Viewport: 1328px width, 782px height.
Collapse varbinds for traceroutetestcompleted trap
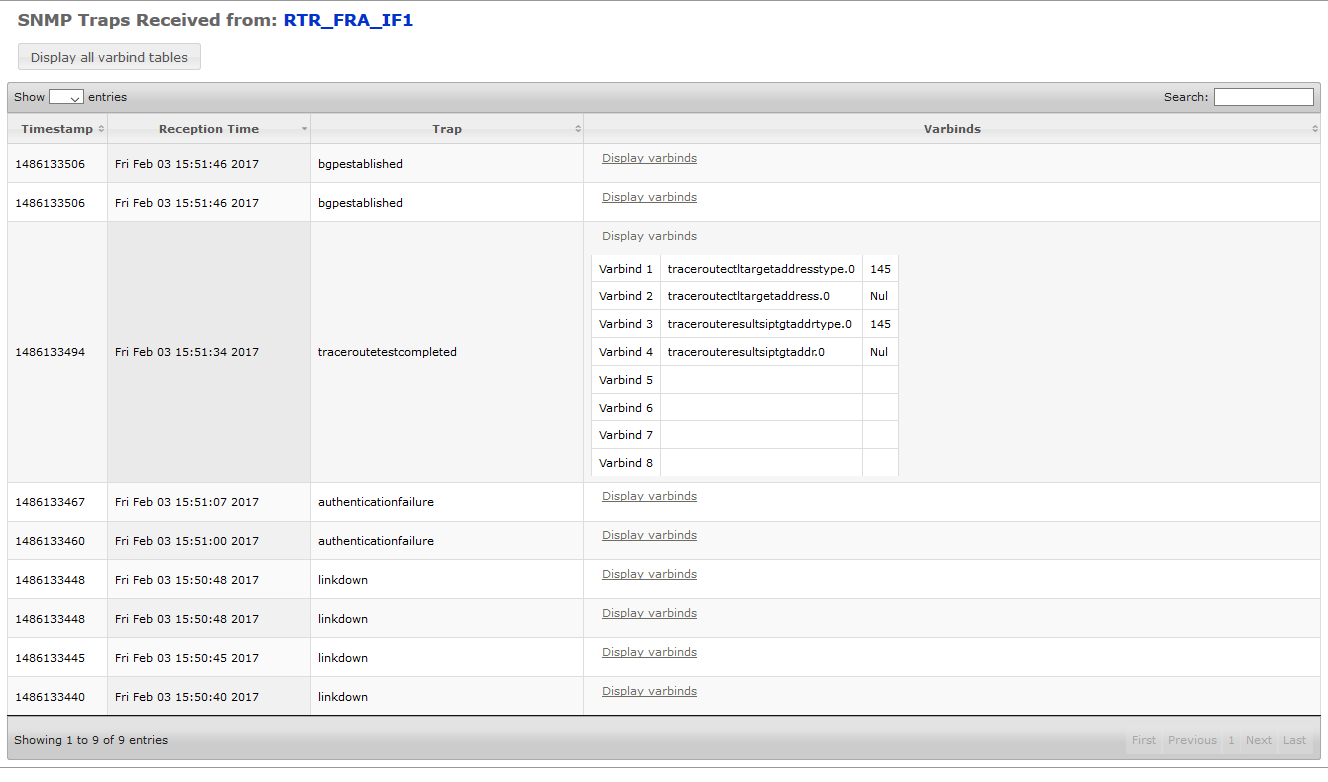pyautogui.click(x=648, y=235)
